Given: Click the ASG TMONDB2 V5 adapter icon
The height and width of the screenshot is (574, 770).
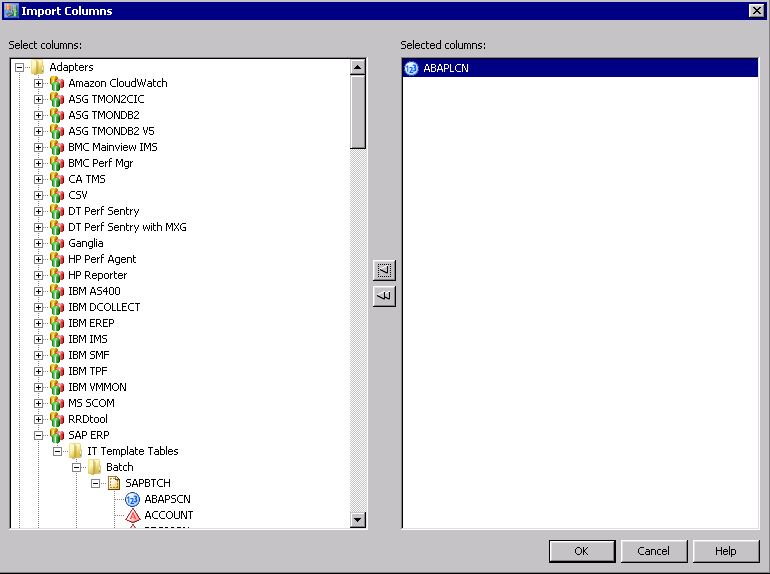Looking at the screenshot, I should click(x=57, y=131).
